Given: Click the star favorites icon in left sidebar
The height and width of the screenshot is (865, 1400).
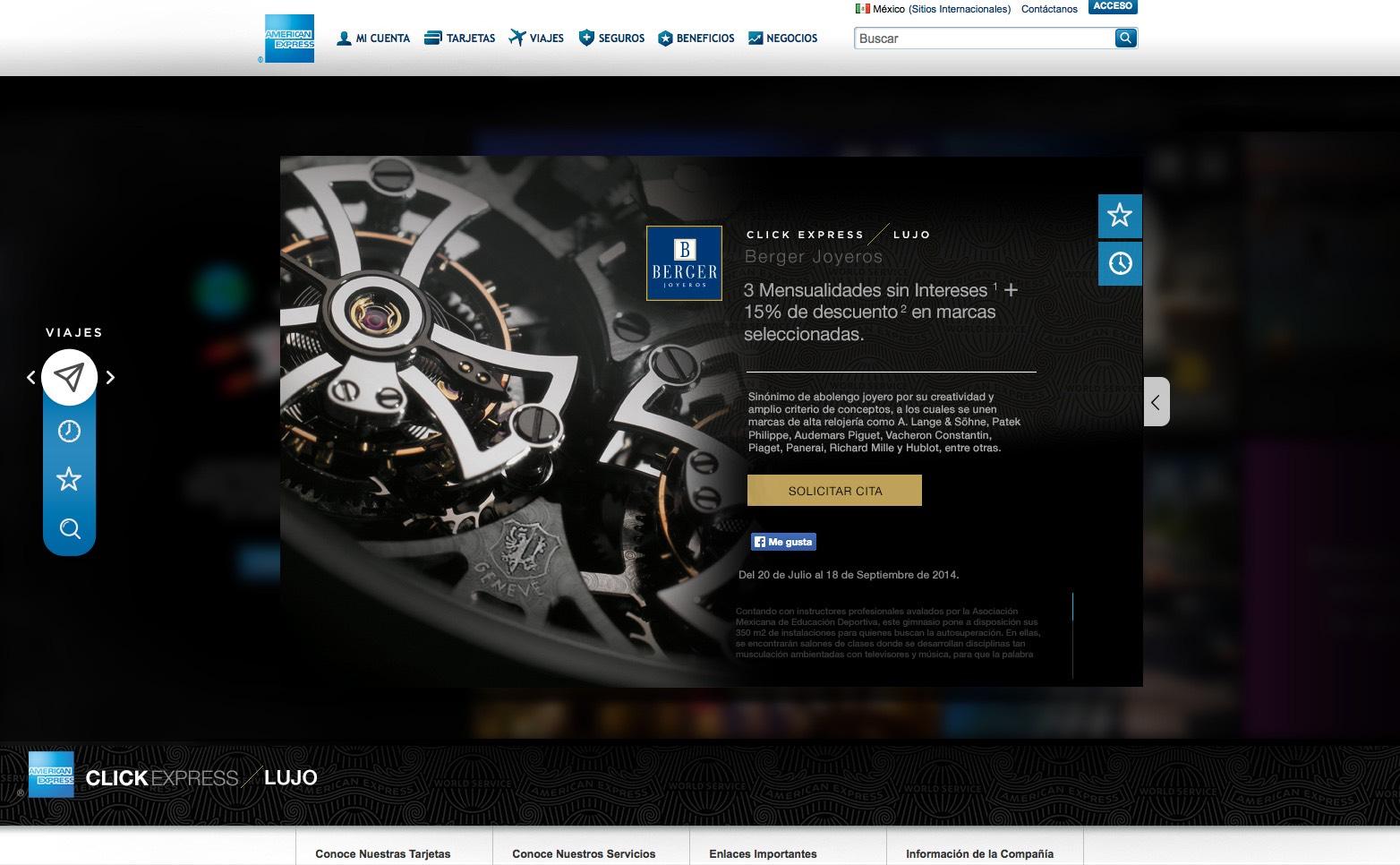Looking at the screenshot, I should pos(69,479).
